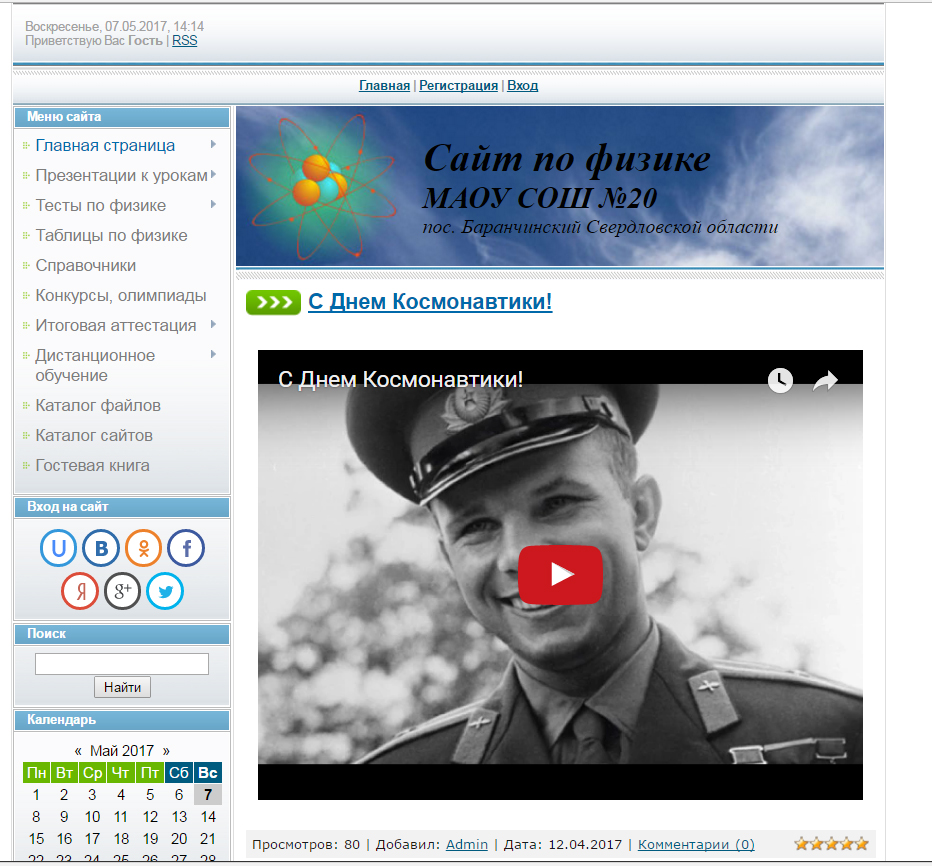Open the Admin author profile link
This screenshot has height=866, width=932.
tap(467, 845)
